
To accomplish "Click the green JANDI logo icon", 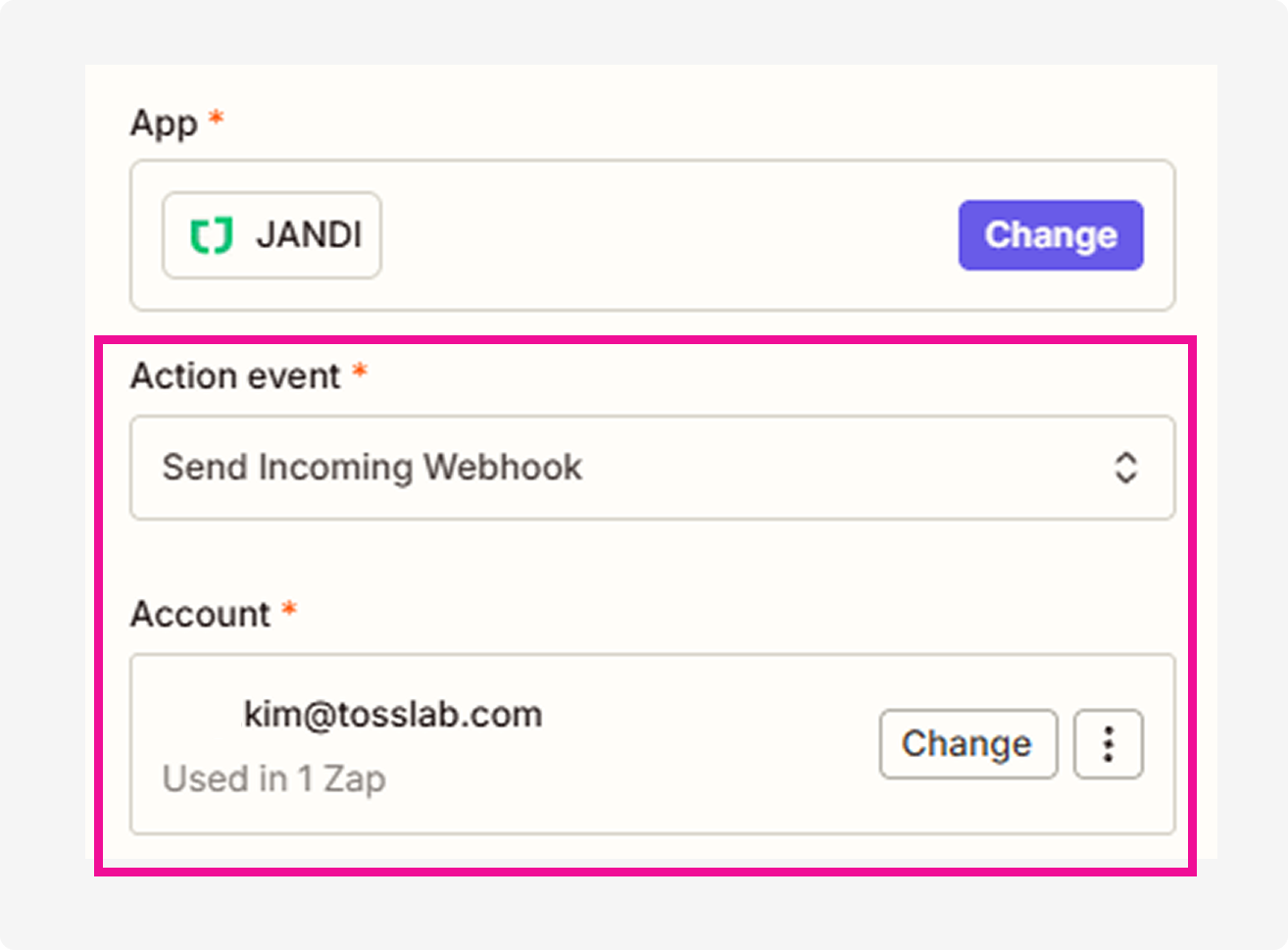I will coord(211,236).
